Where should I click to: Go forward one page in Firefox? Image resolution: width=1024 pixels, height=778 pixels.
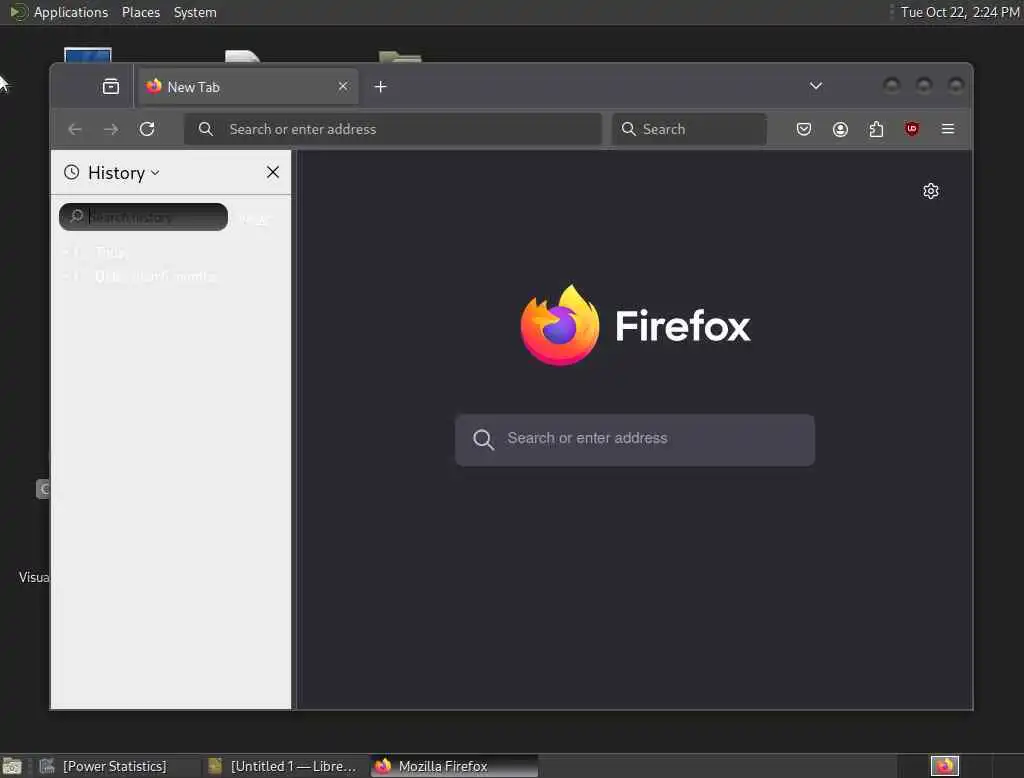111,129
